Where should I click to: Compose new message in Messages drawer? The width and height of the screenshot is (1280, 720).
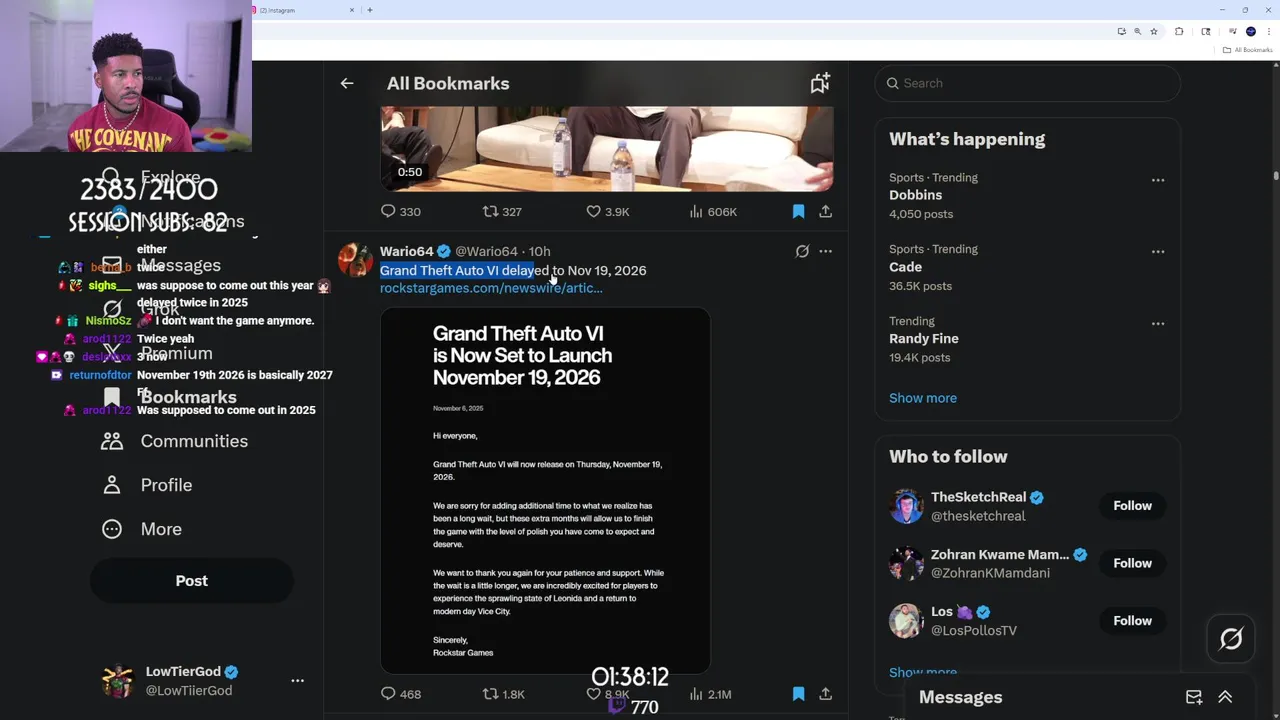tap(1194, 697)
